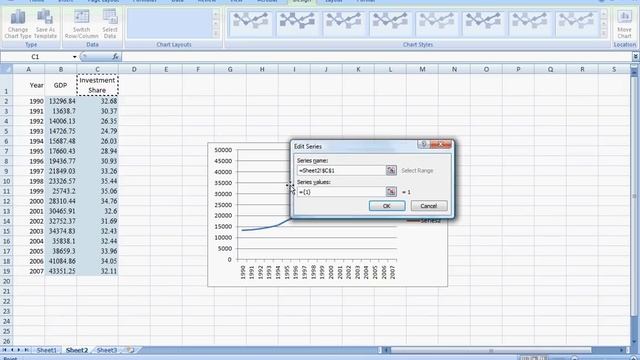Choose the third chart style thumbnail
The image size is (640, 360).
(x=344, y=24)
